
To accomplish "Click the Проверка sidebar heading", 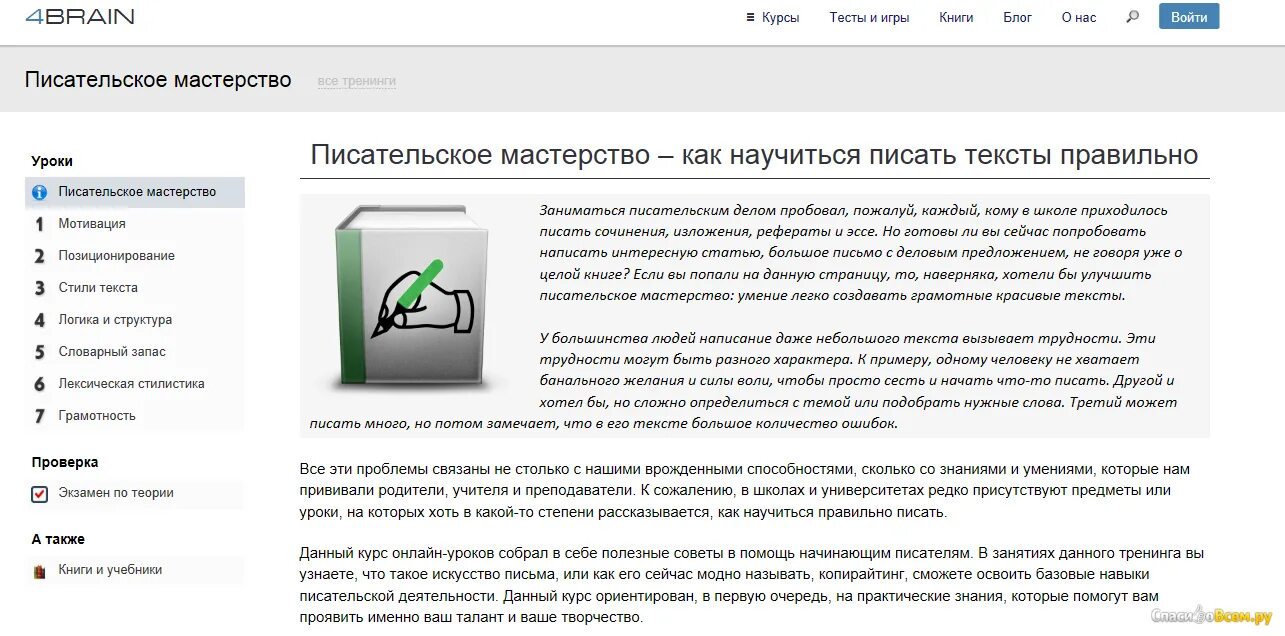I will click(65, 462).
